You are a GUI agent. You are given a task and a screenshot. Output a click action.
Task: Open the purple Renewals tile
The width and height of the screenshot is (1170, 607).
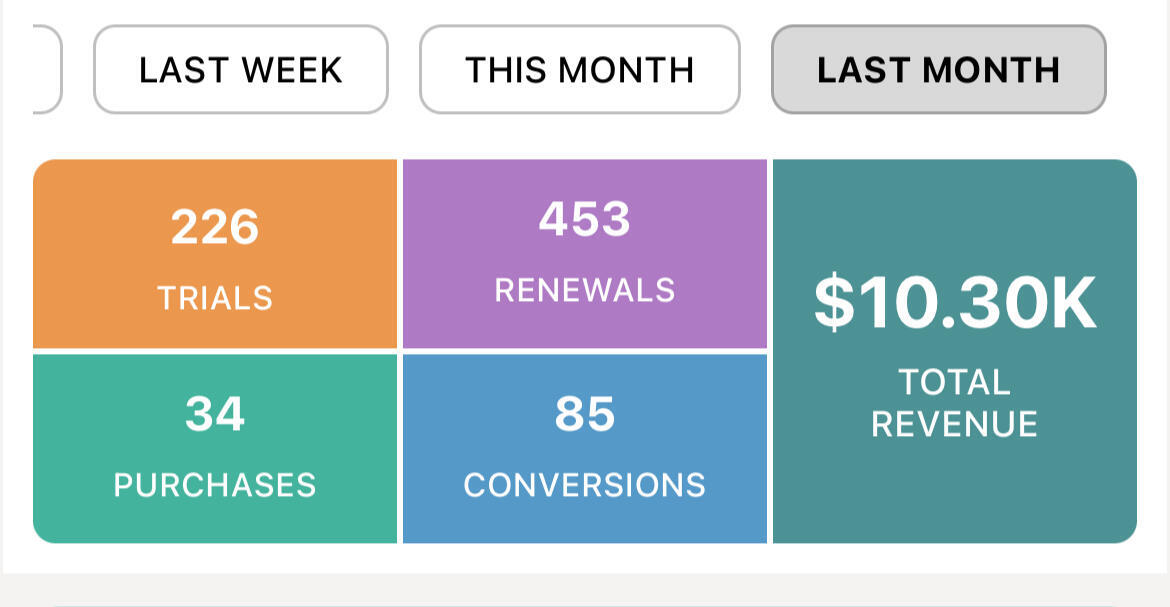click(585, 254)
